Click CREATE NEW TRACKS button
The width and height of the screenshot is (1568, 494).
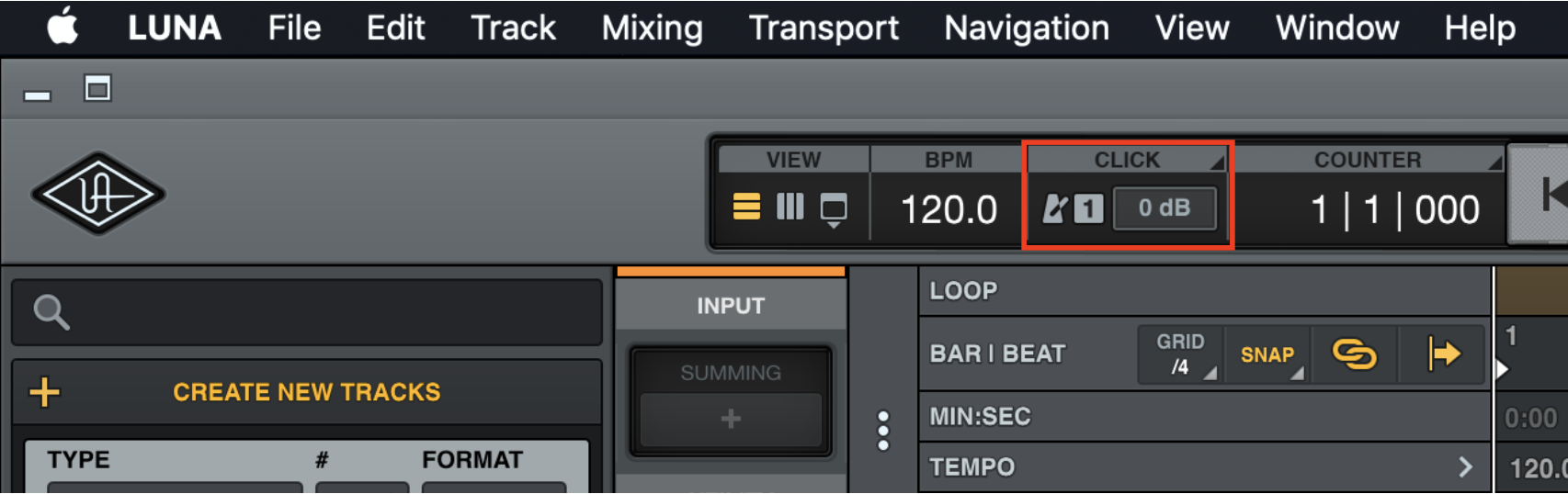coord(306,392)
